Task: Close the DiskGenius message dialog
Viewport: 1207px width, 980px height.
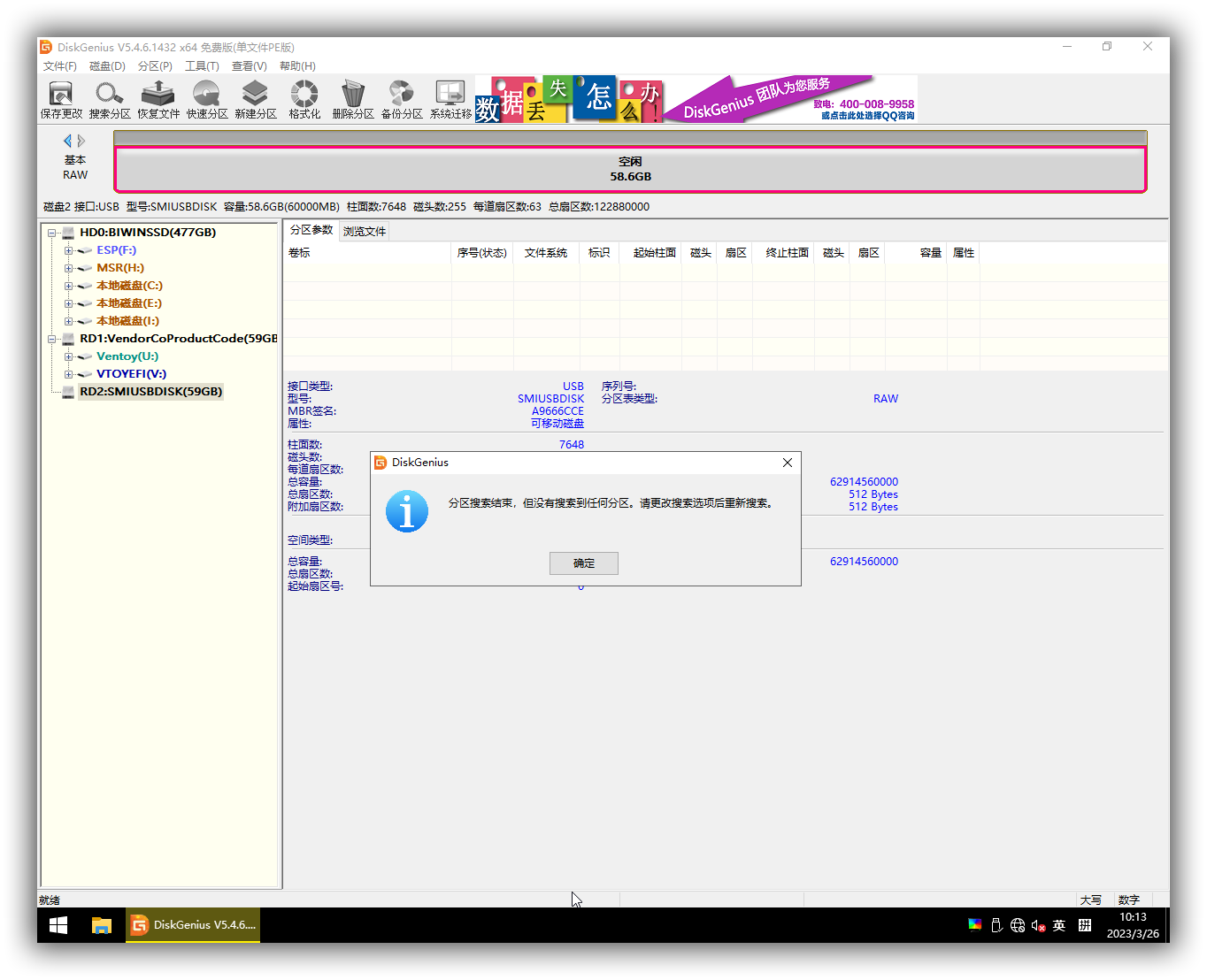Action: 788,463
